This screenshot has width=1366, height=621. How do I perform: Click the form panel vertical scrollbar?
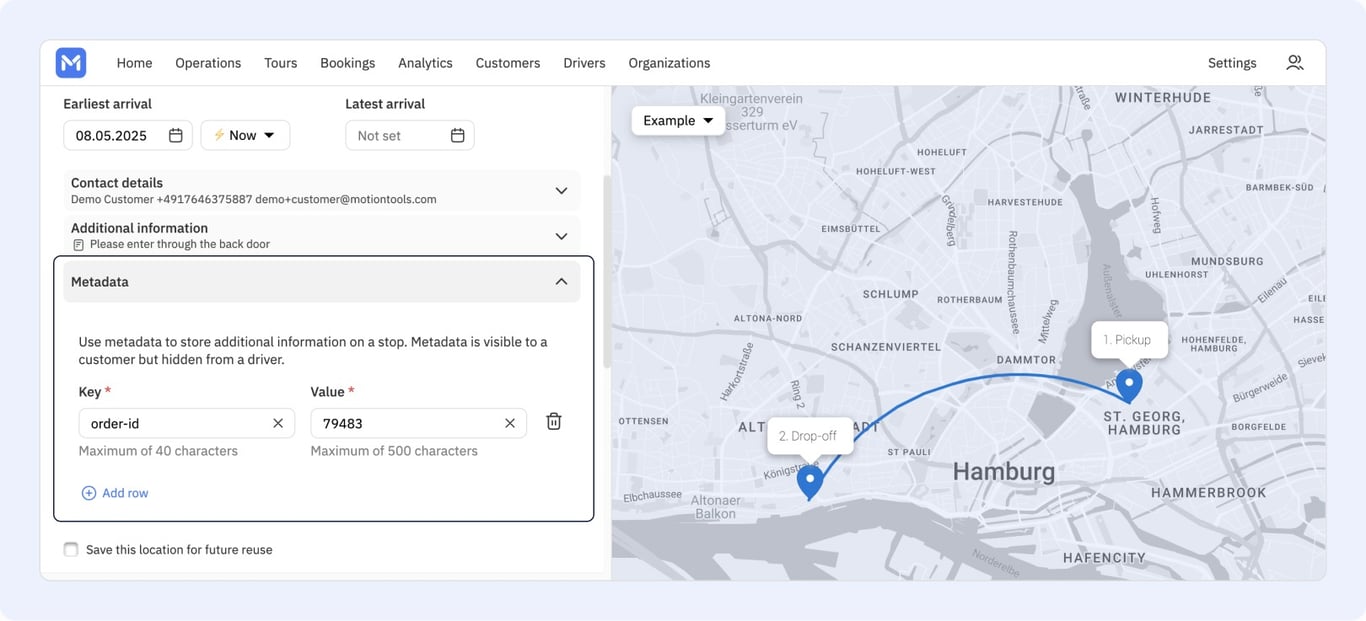tap(606, 272)
